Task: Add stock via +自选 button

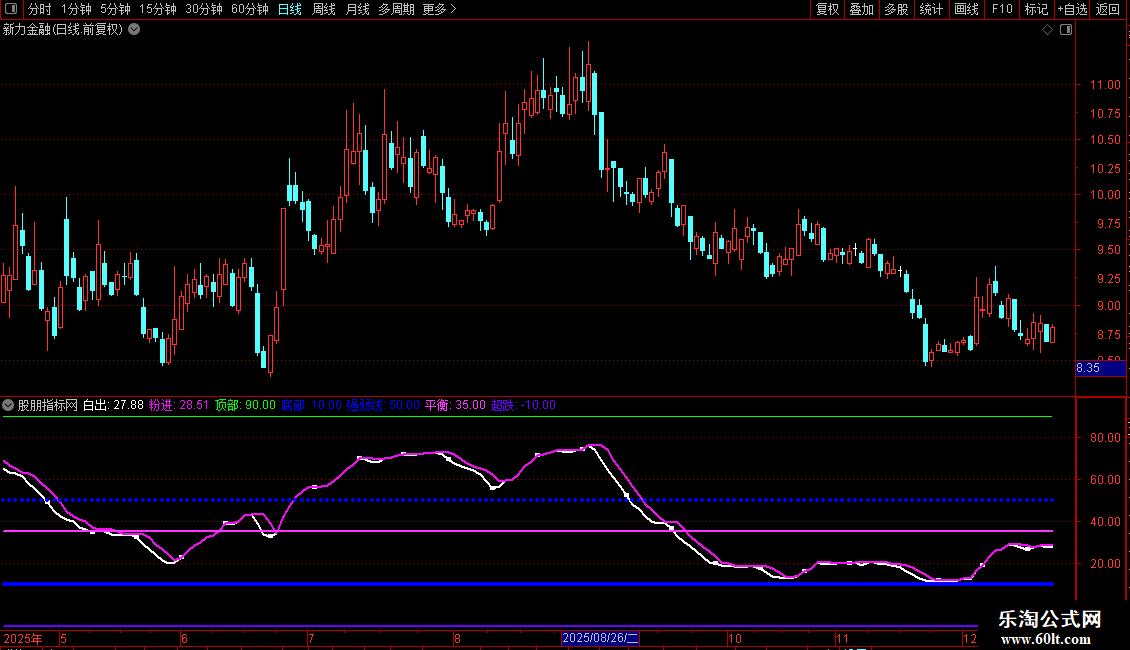Action: point(1072,9)
